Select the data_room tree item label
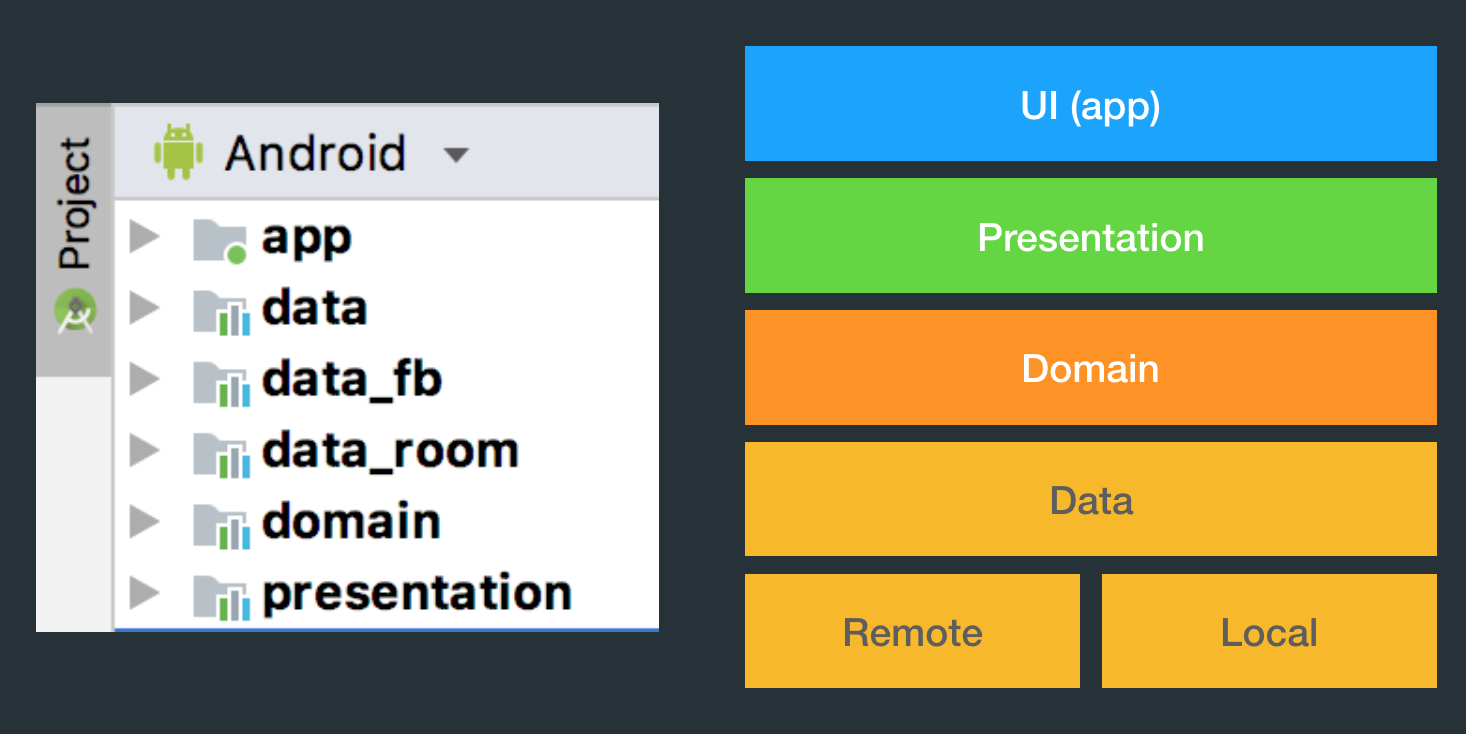Image resolution: width=1466 pixels, height=734 pixels. (x=390, y=452)
